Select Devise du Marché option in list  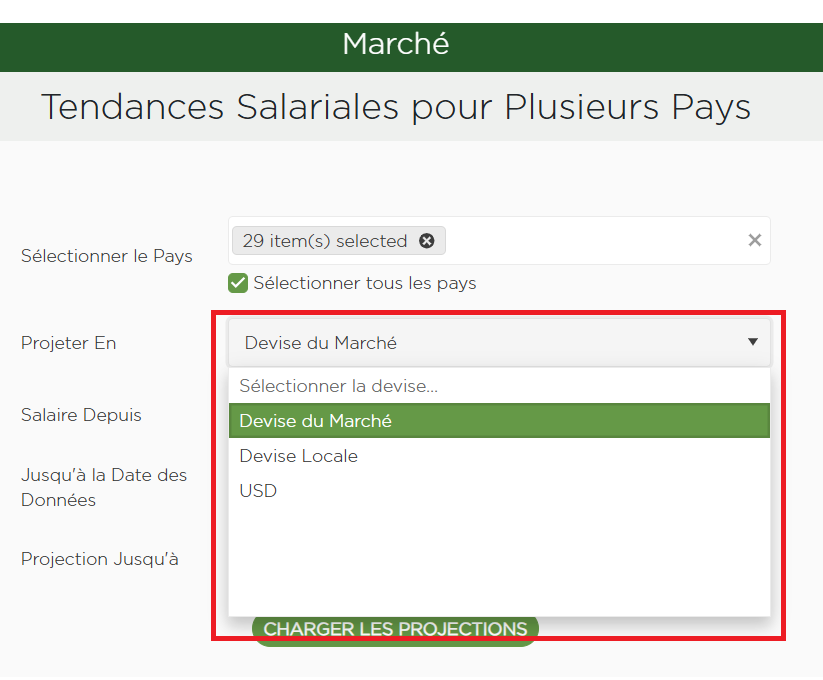(x=499, y=421)
